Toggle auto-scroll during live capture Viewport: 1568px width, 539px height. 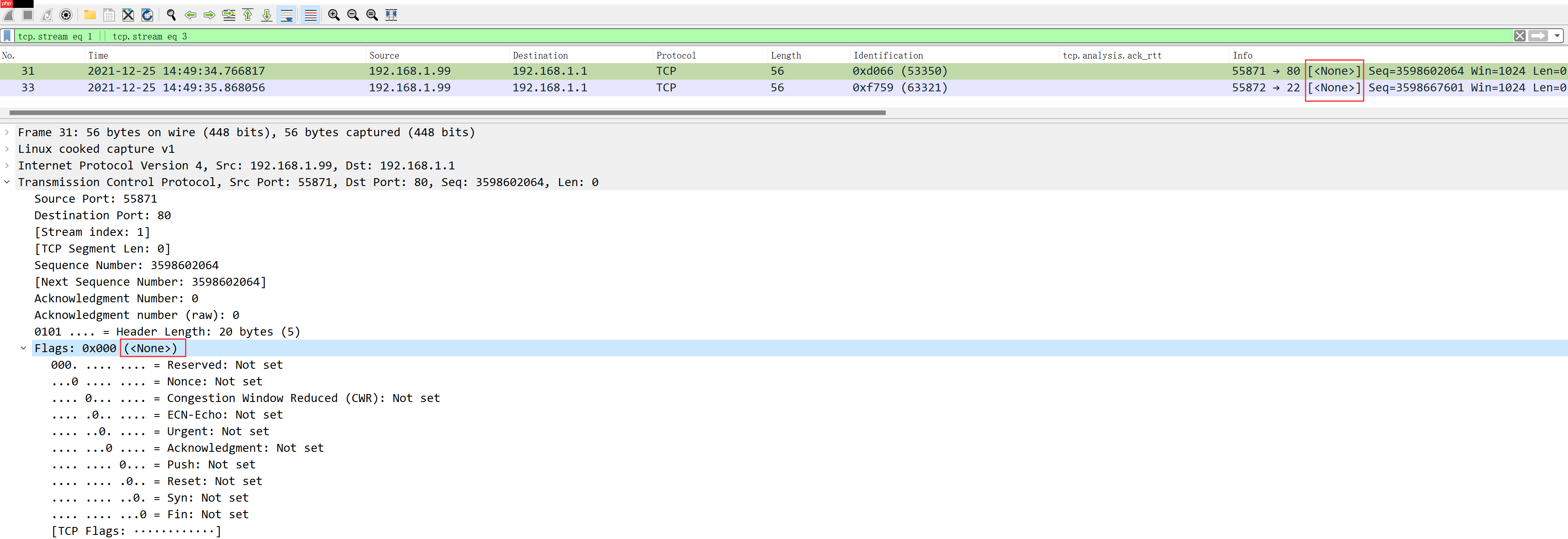(x=287, y=15)
